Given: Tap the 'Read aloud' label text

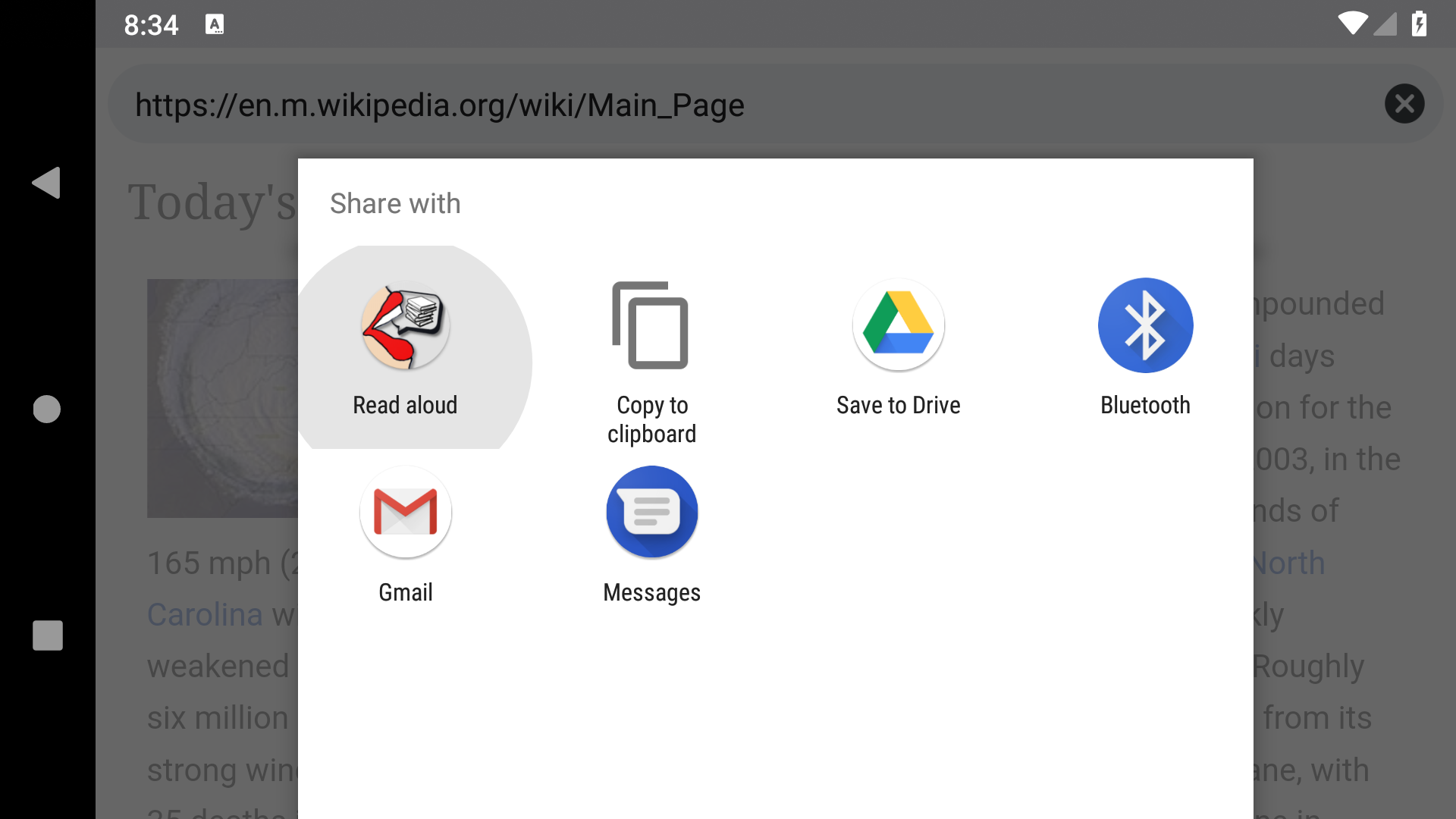Looking at the screenshot, I should point(405,405).
